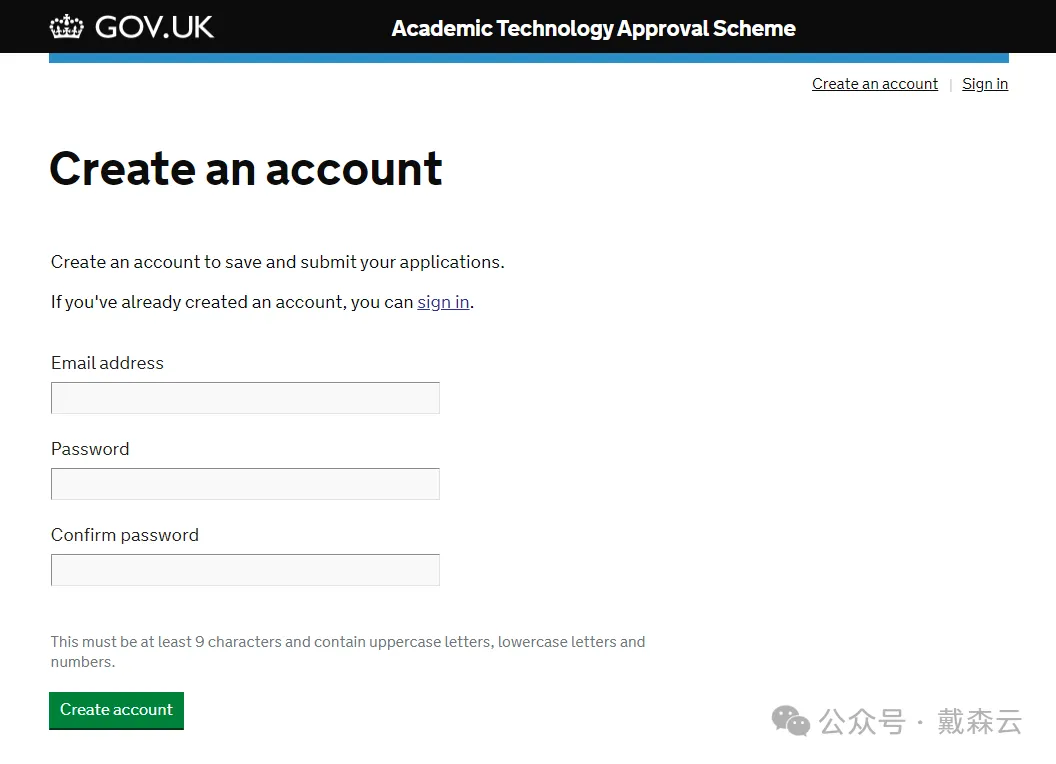The width and height of the screenshot is (1056, 764).
Task: Click inside the Email address field
Action: (245, 397)
